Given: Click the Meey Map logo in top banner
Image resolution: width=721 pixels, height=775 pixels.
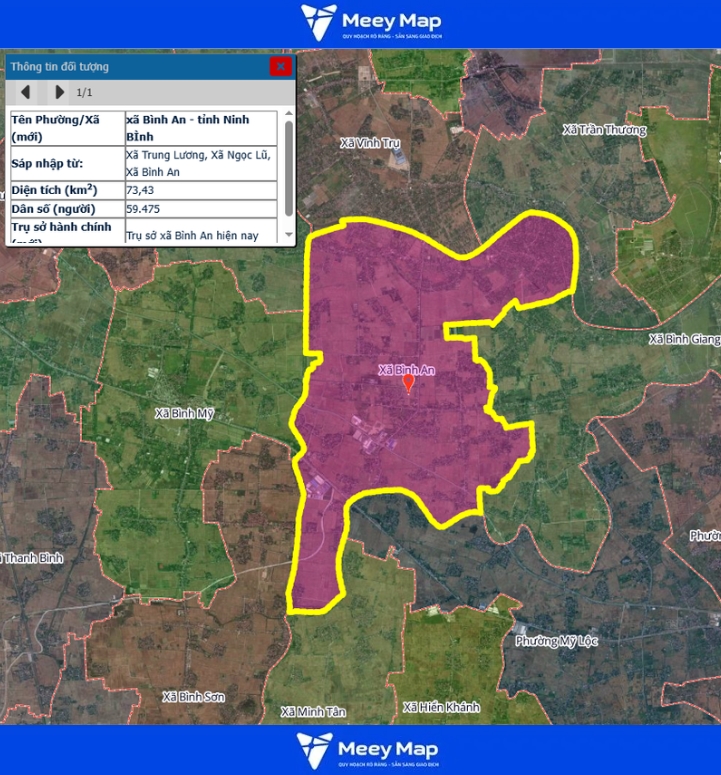Looking at the screenshot, I should (371, 23).
